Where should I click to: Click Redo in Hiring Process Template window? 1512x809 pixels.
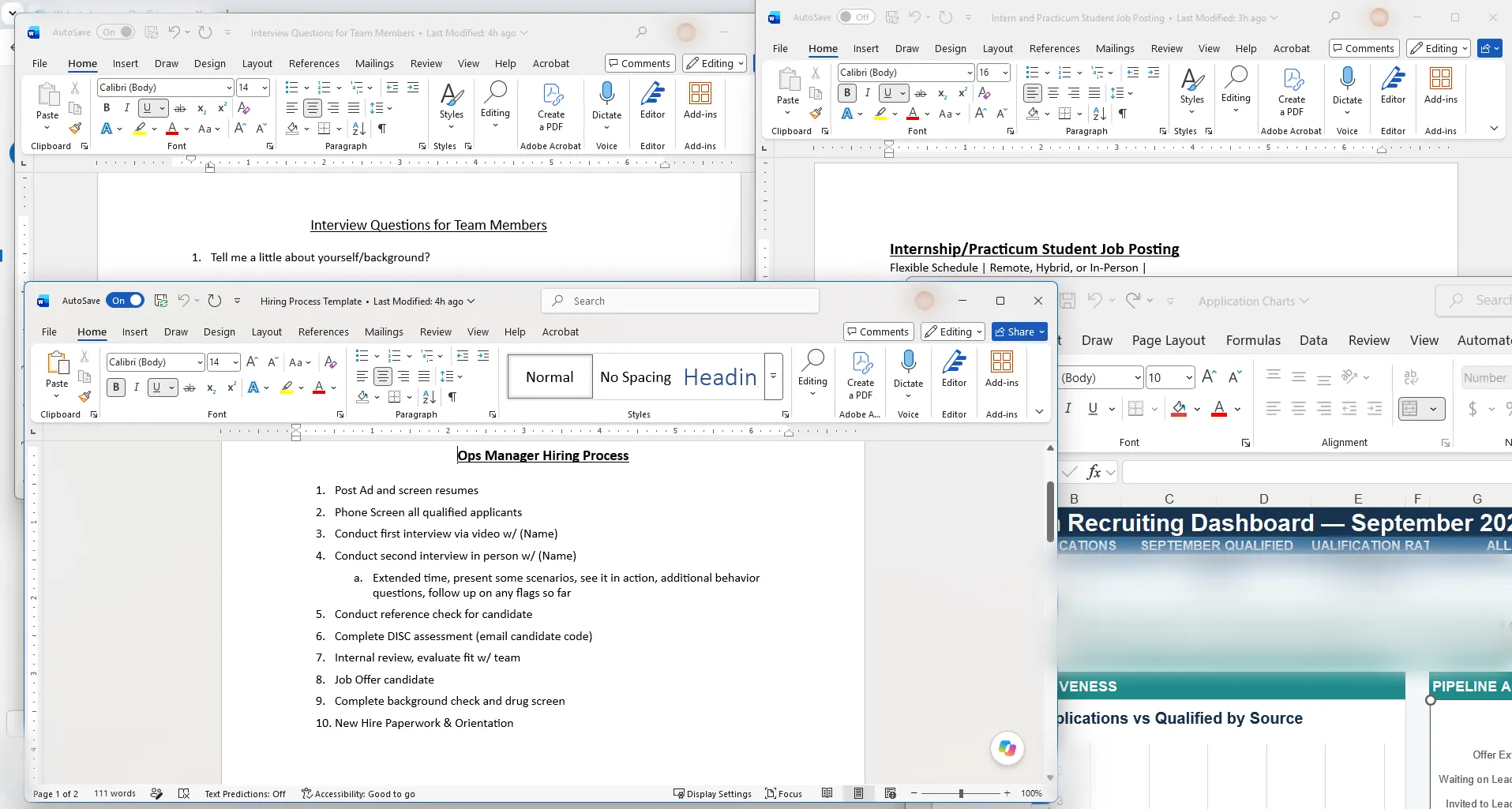coord(215,301)
